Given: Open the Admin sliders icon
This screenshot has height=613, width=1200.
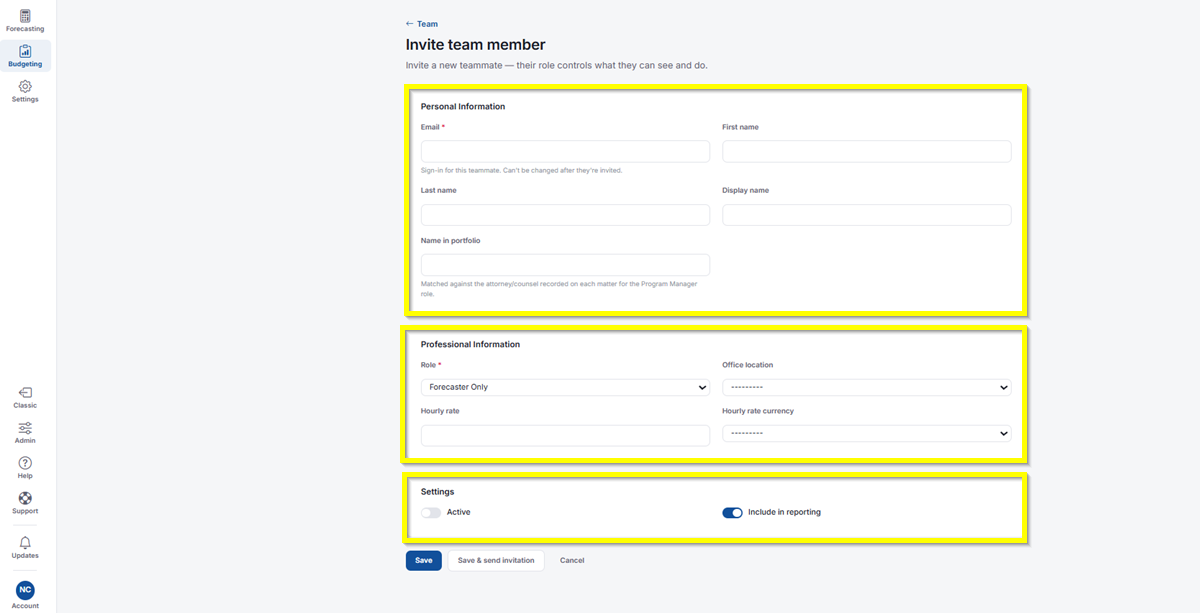Looking at the screenshot, I should pos(25,427).
